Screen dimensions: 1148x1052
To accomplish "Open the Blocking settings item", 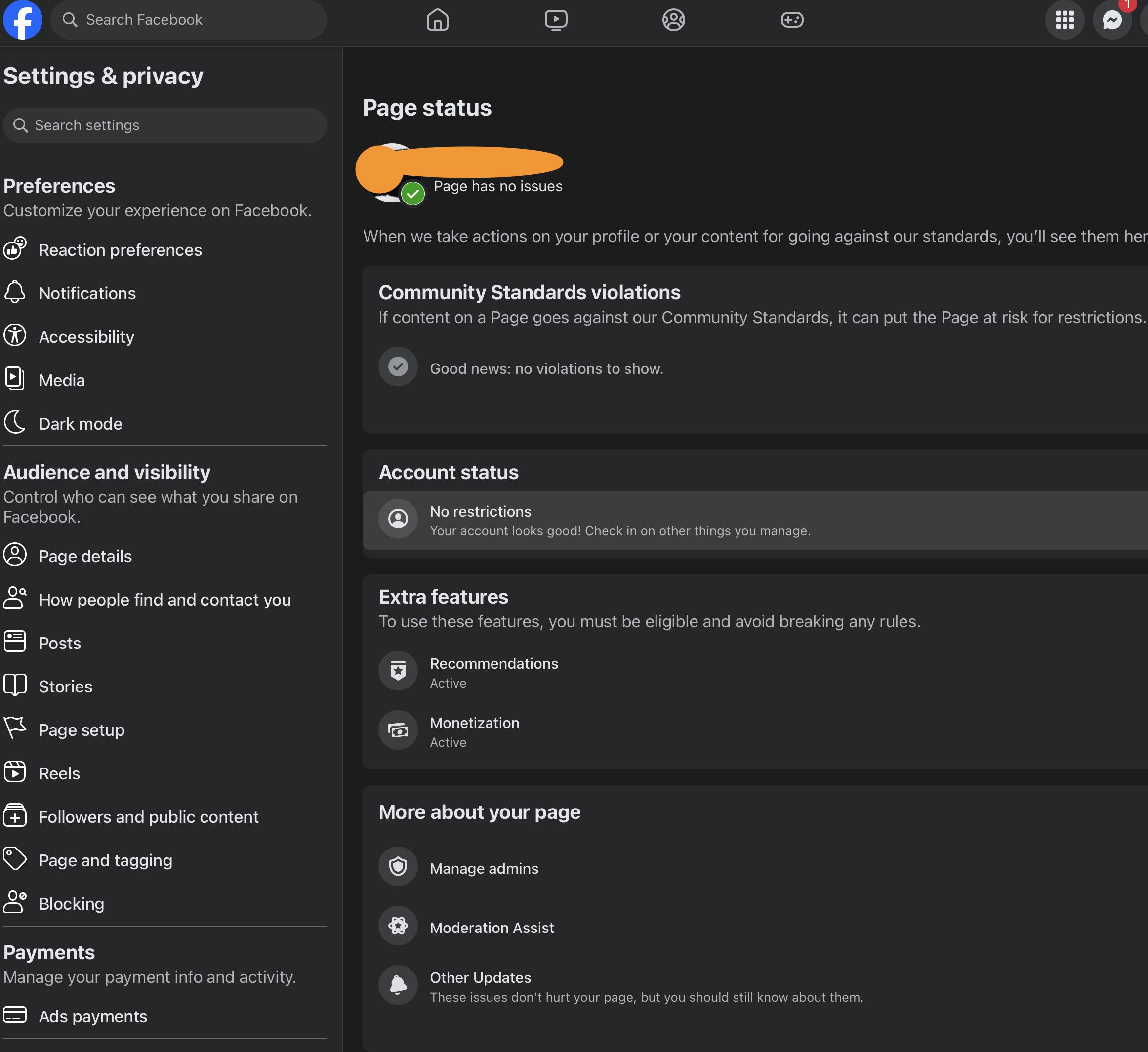I will pos(71,904).
